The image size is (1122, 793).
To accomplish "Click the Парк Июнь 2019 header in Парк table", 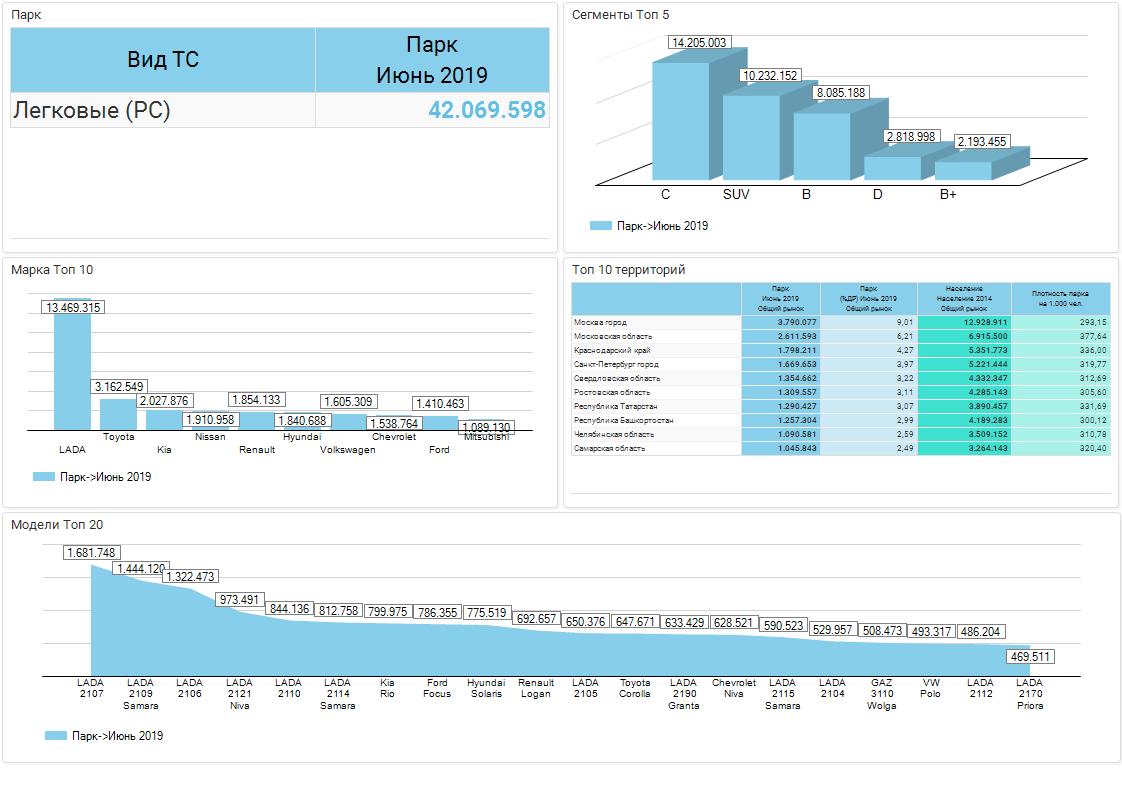I will pos(432,60).
